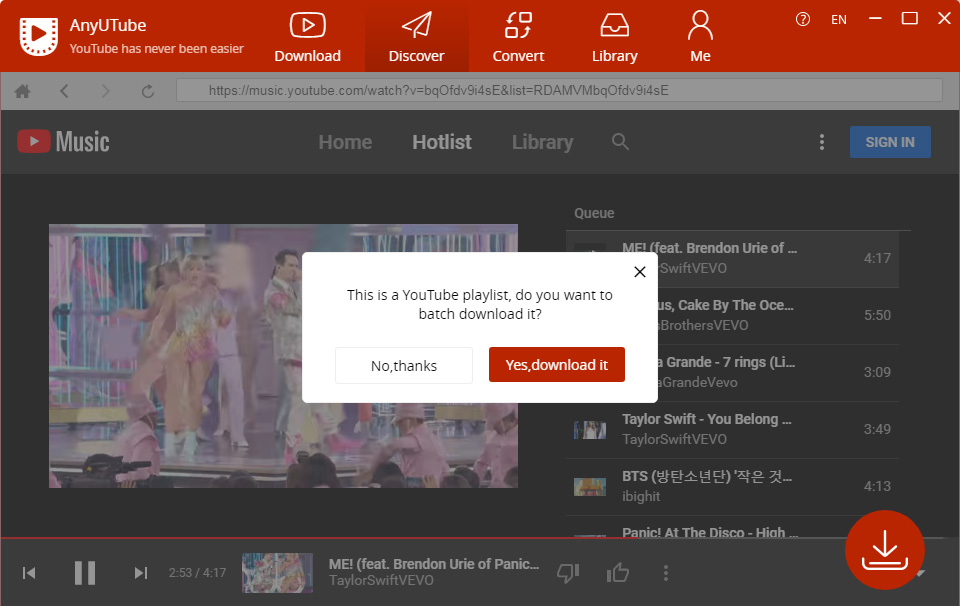Click the BTS song thumbnail in queue

(x=590, y=487)
